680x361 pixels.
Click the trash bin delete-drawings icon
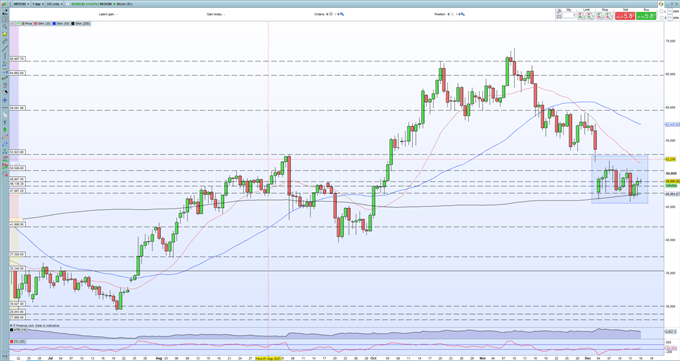tap(5, 85)
